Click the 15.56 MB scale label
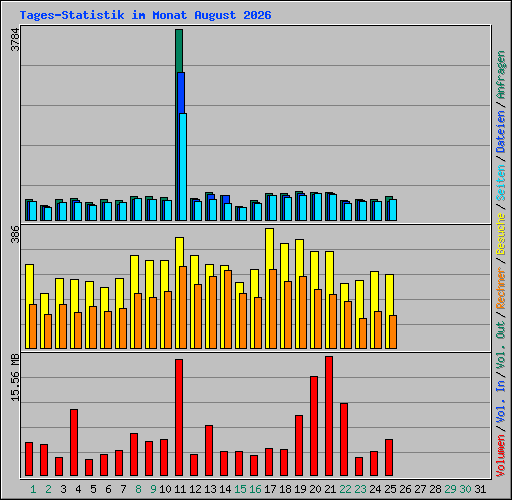This screenshot has height=500, width=512. click(15, 377)
